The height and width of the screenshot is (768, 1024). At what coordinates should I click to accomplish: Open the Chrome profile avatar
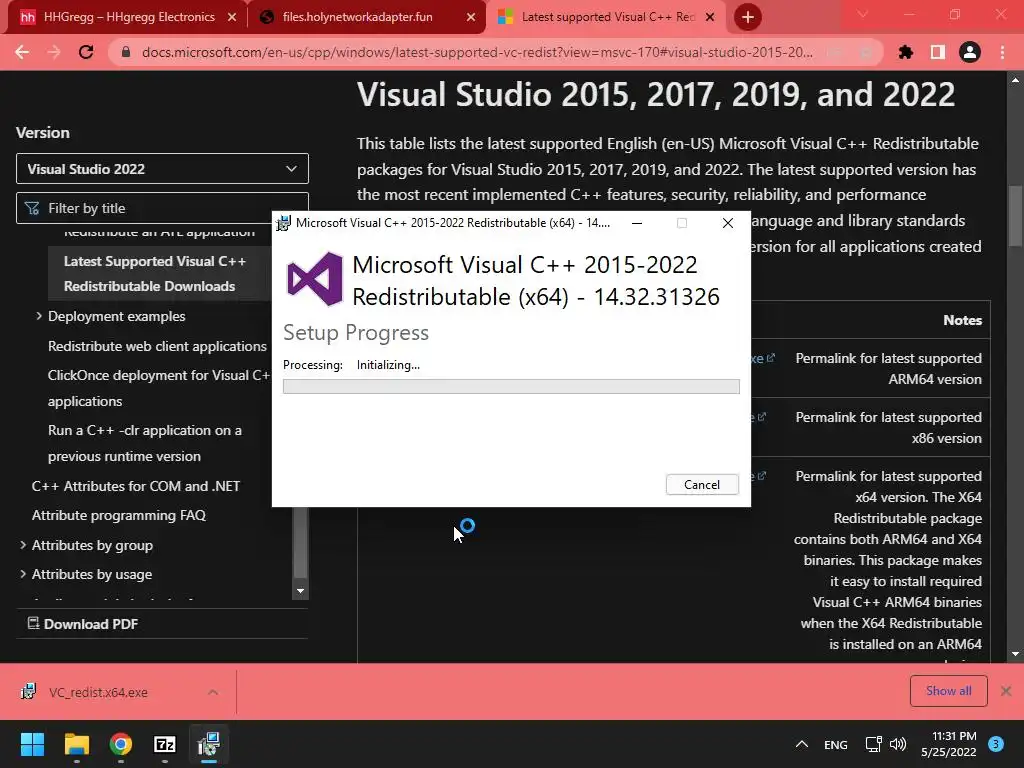970,52
